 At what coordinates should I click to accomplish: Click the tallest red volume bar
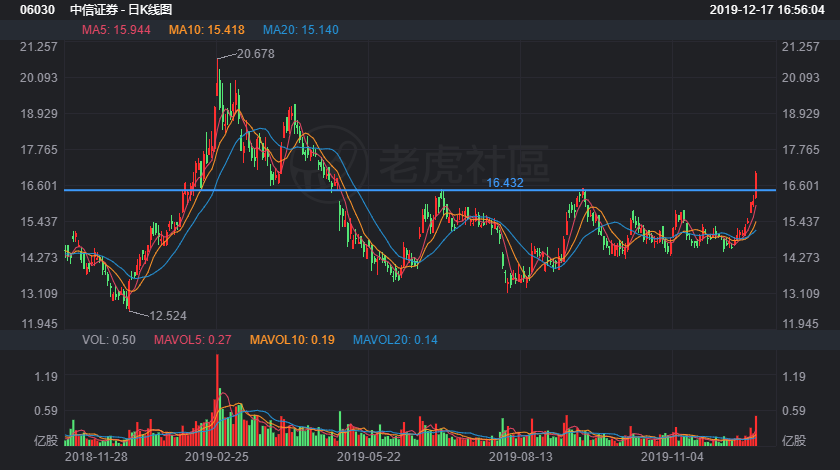217,400
